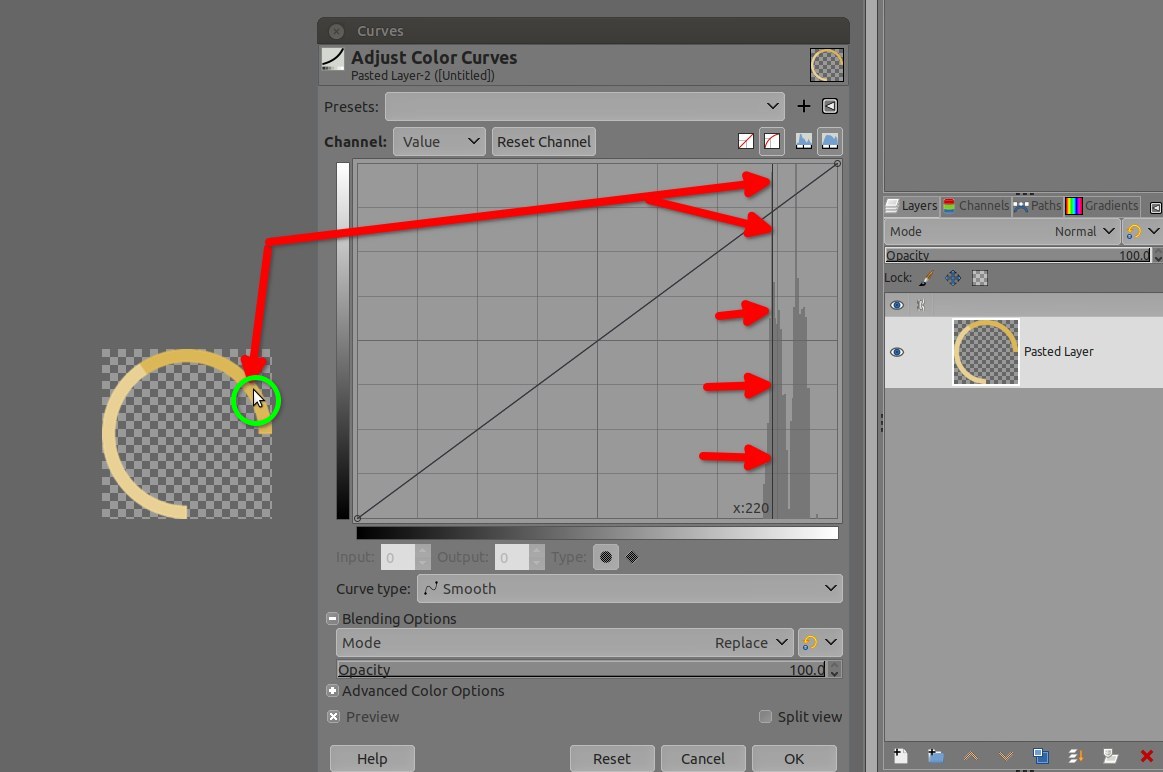
Task: Toggle lock alpha channel
Action: click(980, 277)
